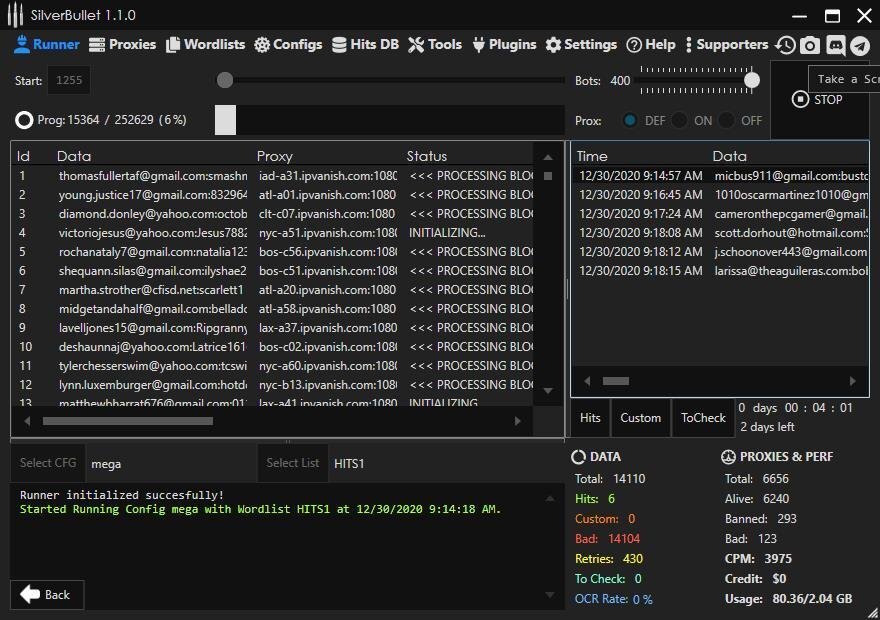Switch to the Custom results tab
The image size is (880, 620).
tap(640, 418)
